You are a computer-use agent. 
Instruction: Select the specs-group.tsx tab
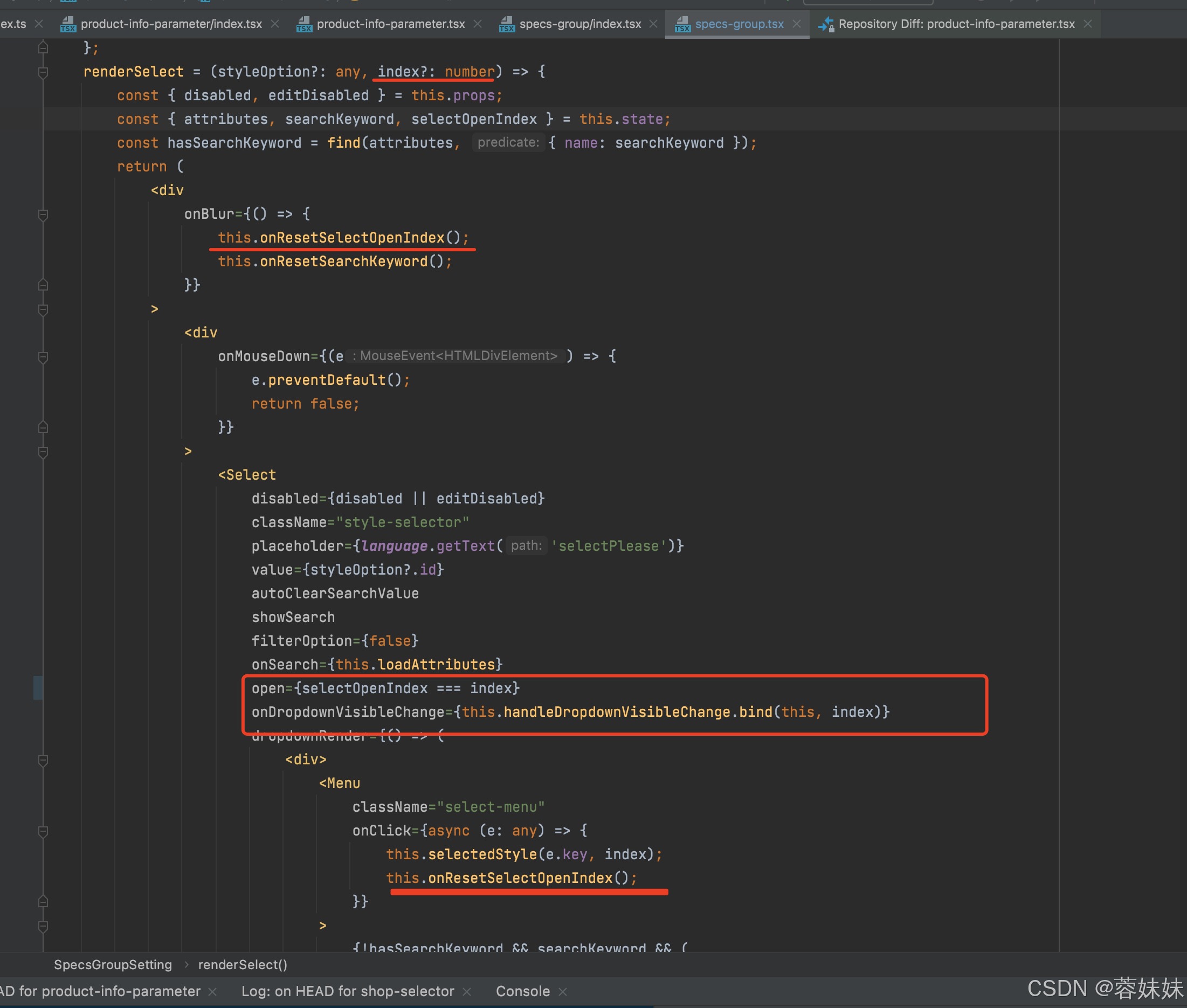[x=739, y=24]
